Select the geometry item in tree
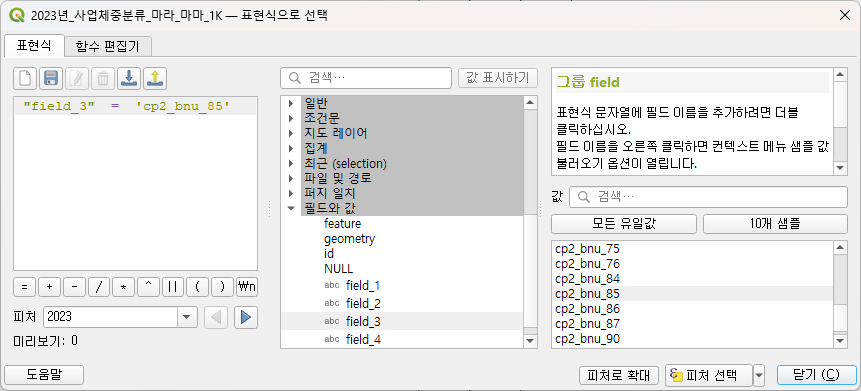The image size is (861, 391). pos(349,239)
